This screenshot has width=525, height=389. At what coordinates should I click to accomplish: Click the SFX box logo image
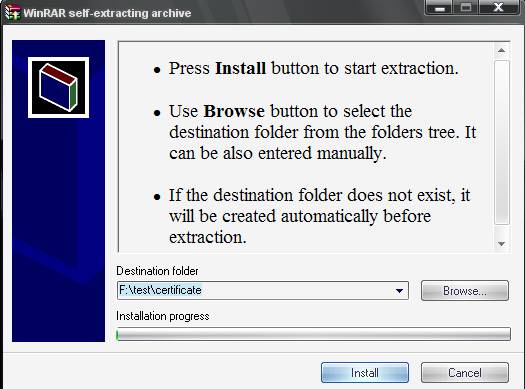(x=59, y=87)
